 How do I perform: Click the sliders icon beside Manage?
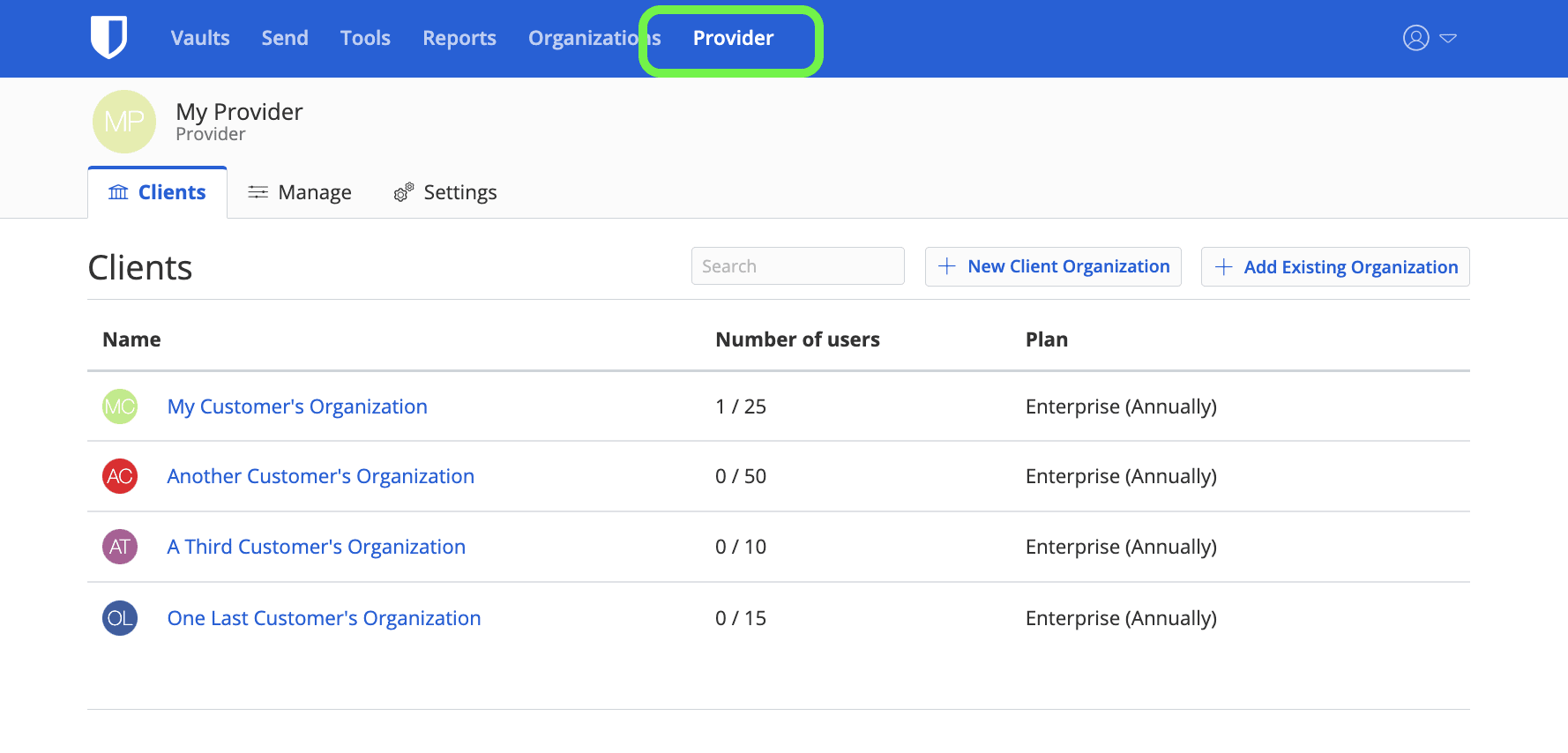[x=258, y=192]
